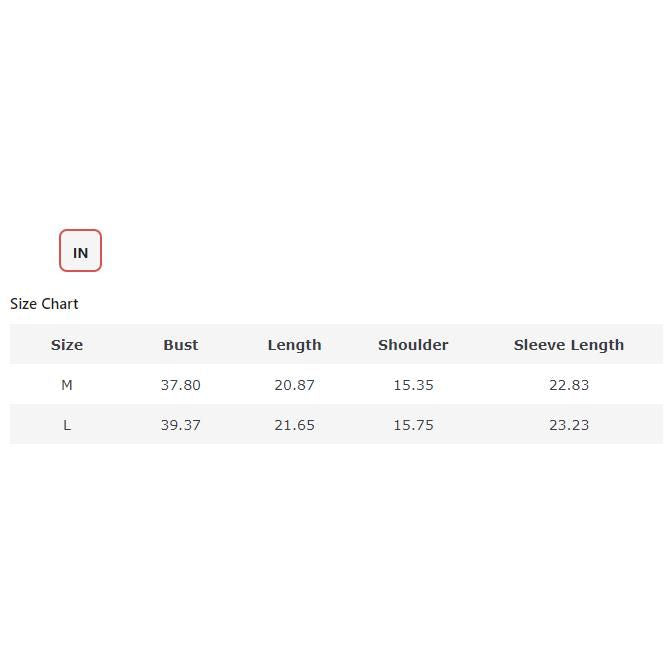670x670 pixels.
Task: Click length value 20.87
Action: [x=294, y=385]
